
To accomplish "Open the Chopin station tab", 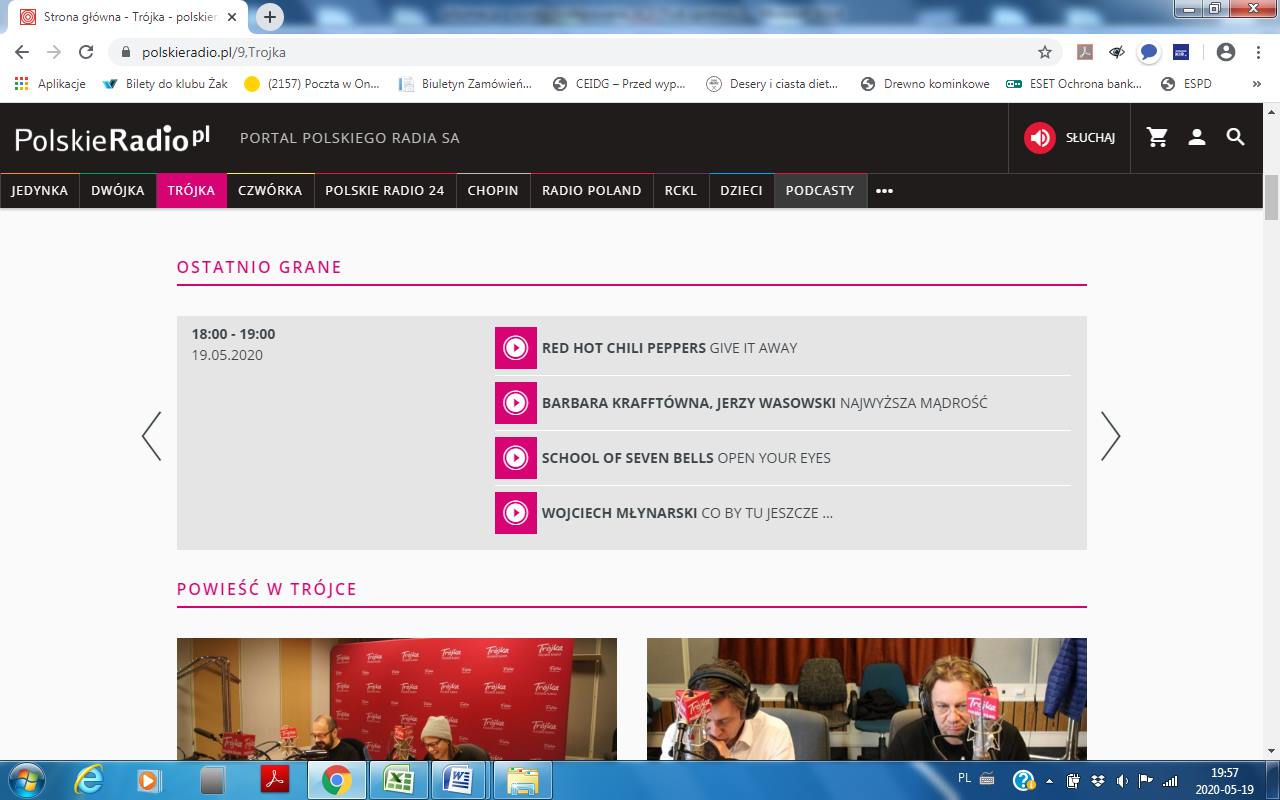I will tap(493, 190).
